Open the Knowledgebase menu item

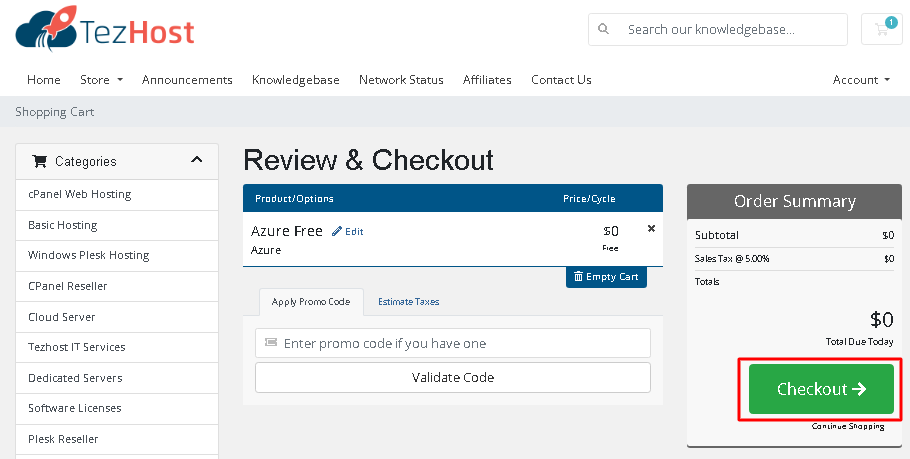point(295,80)
